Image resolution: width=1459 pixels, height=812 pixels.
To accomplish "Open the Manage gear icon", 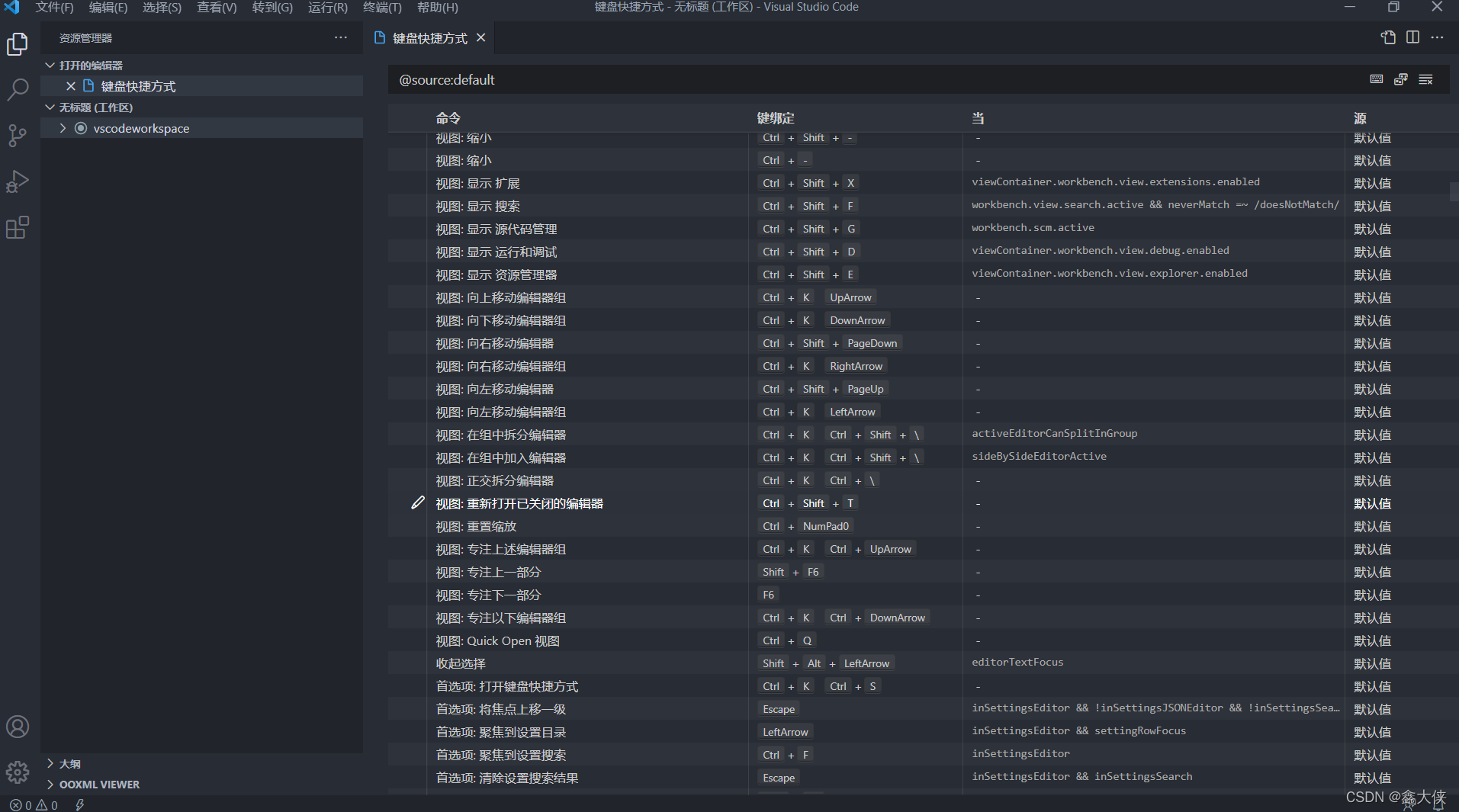I will point(18,772).
